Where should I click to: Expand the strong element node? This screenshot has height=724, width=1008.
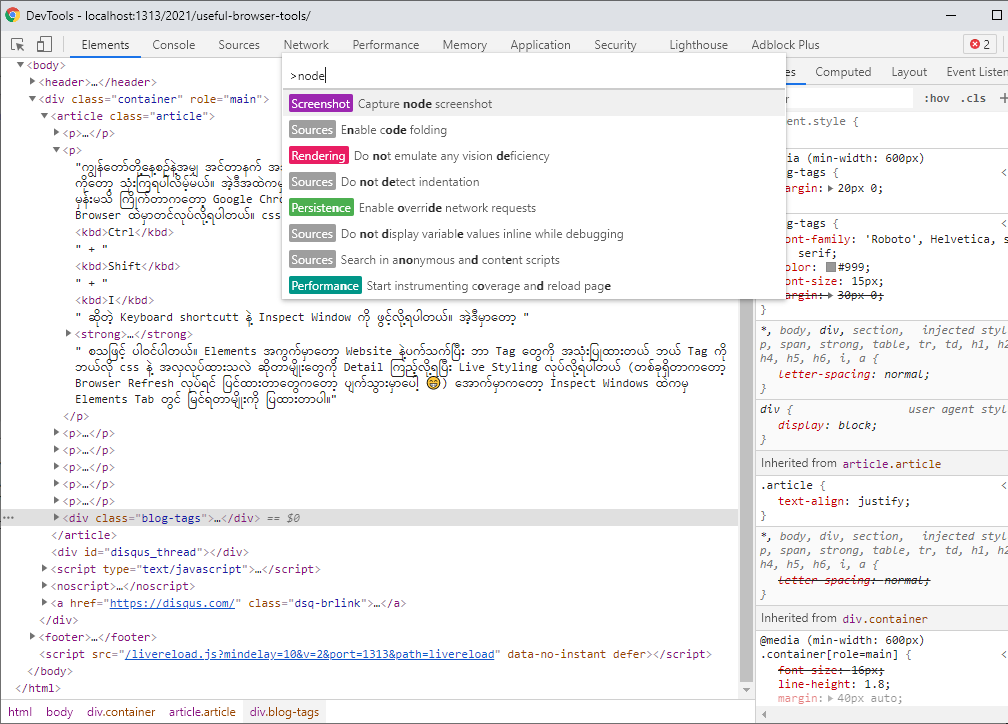coord(68,334)
